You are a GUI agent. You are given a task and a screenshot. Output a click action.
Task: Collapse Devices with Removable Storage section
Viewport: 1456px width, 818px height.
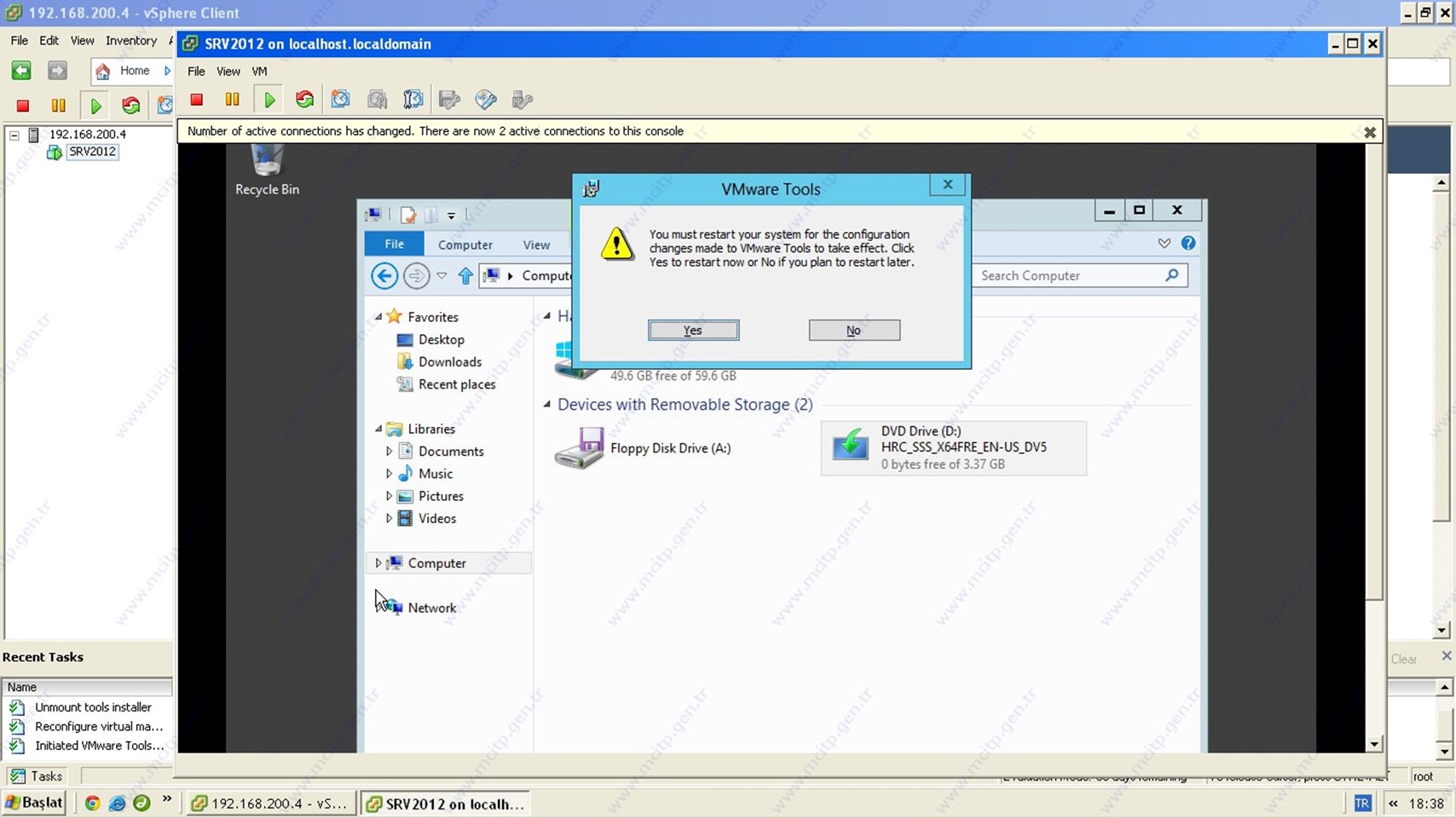547,405
